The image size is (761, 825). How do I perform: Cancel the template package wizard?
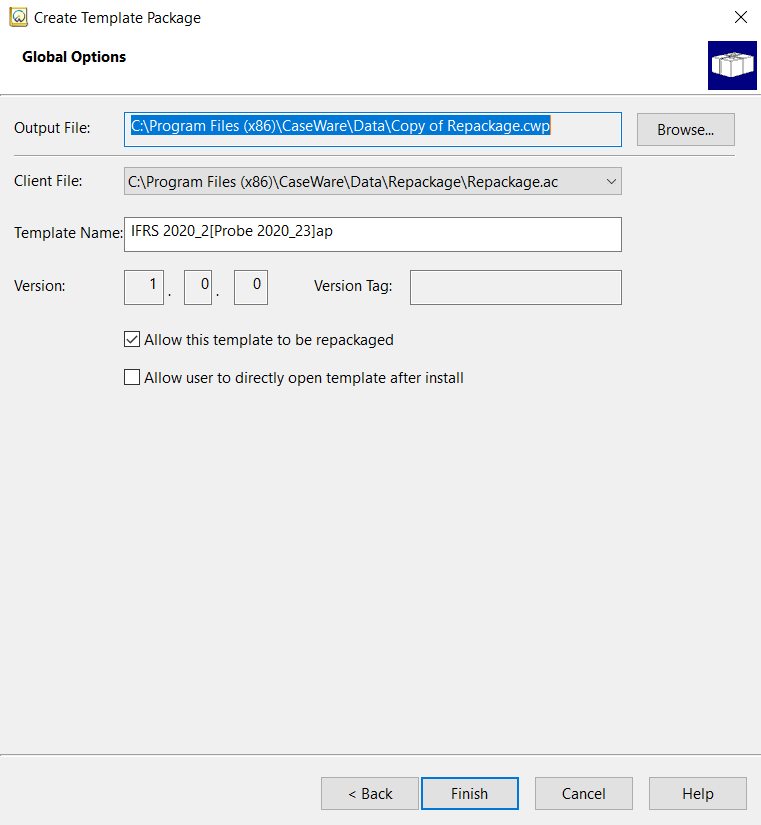click(584, 793)
